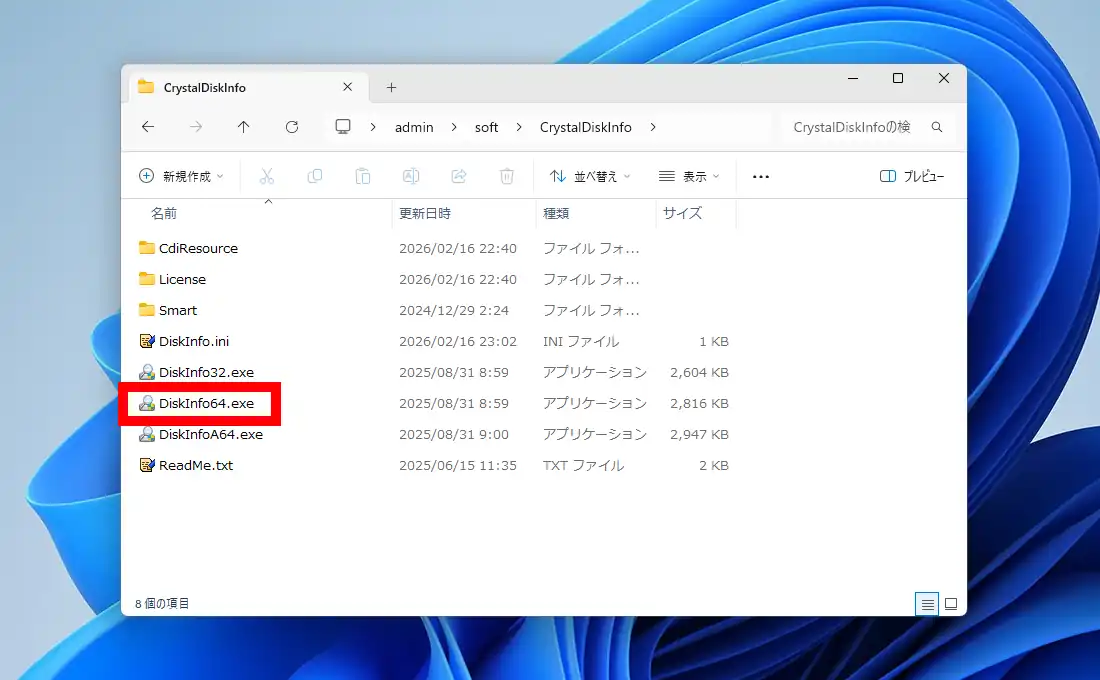Viewport: 1100px width, 680px height.
Task: Open the 表示 view dropdown
Action: coord(689,176)
